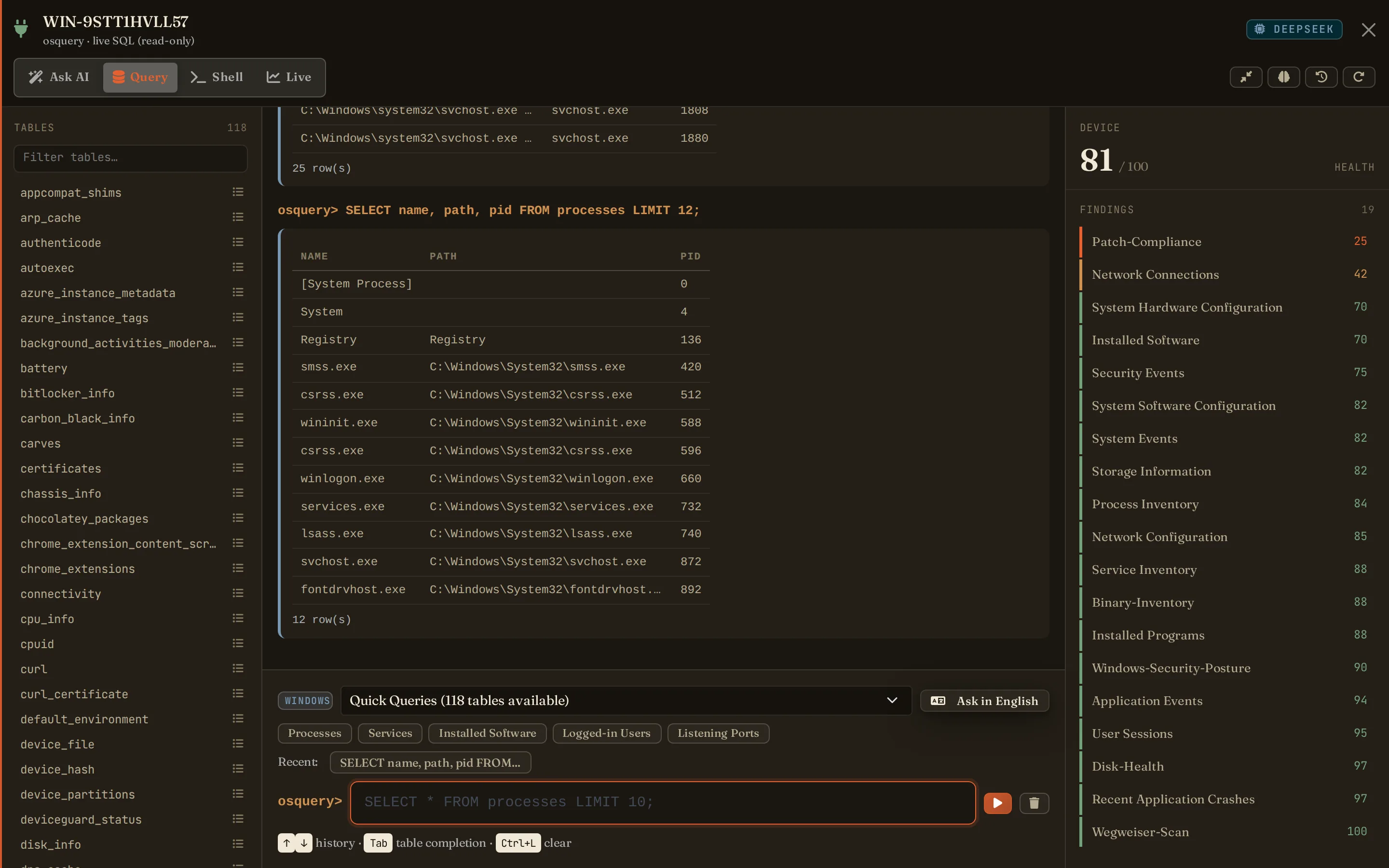The image size is (1389, 868).
Task: Open the Process Inventory finding
Action: click(x=1227, y=504)
